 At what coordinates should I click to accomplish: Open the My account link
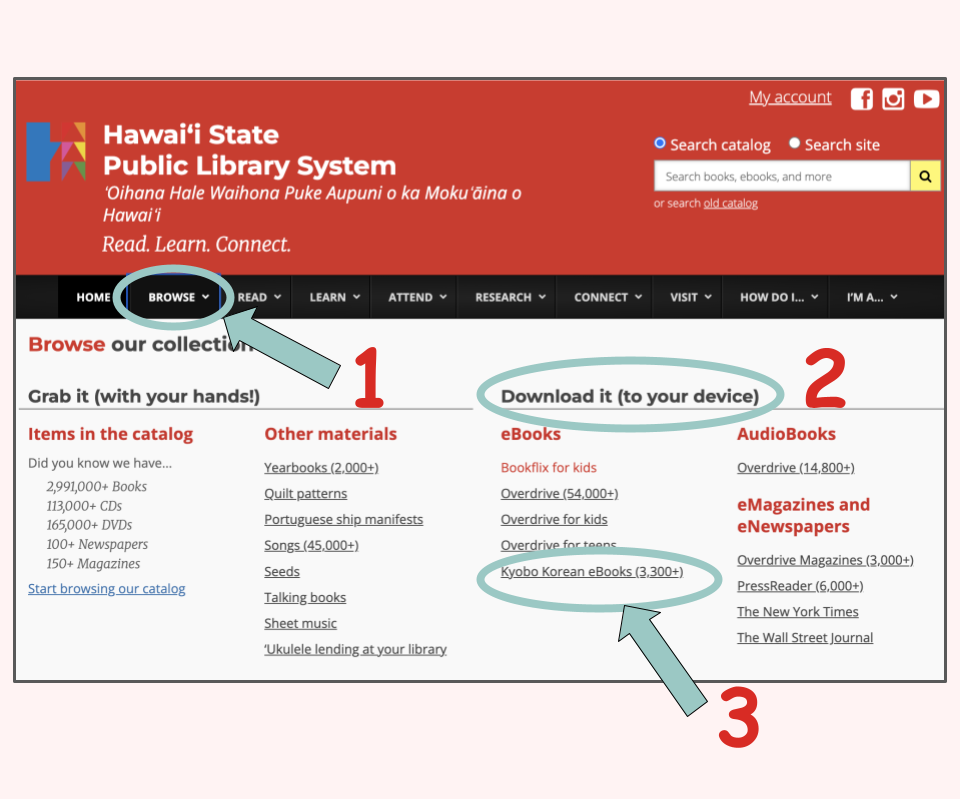pyautogui.click(x=790, y=97)
